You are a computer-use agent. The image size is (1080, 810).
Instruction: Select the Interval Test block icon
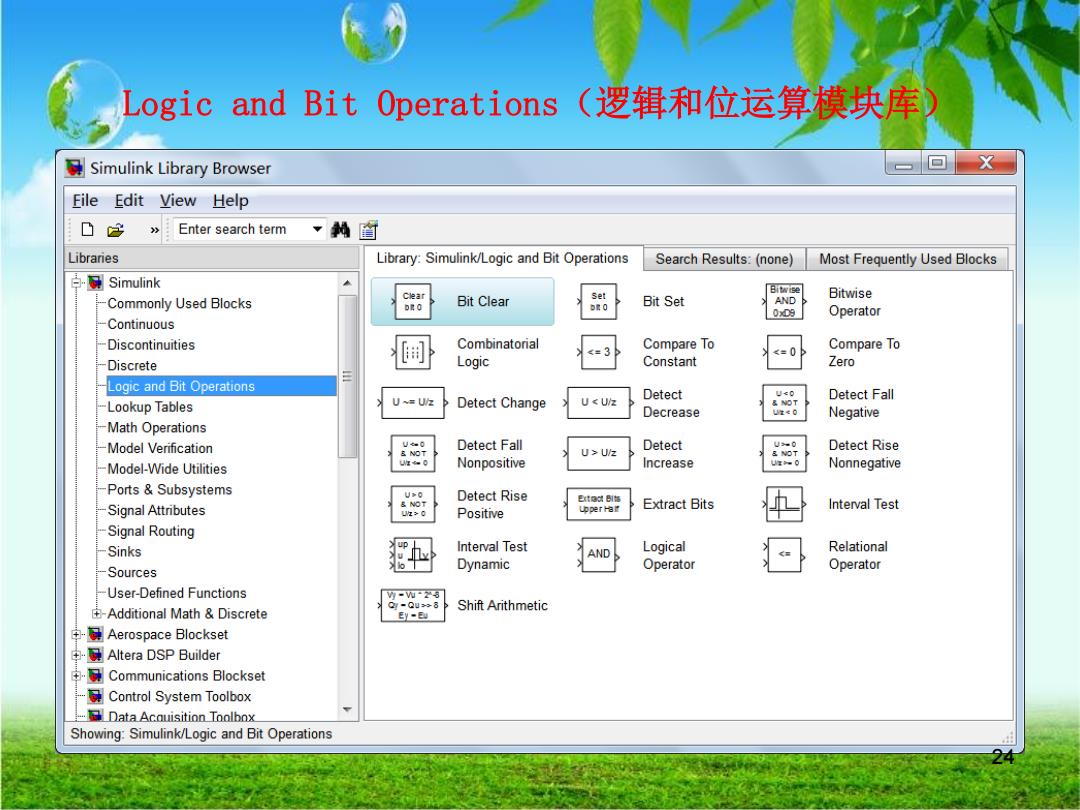pos(785,504)
